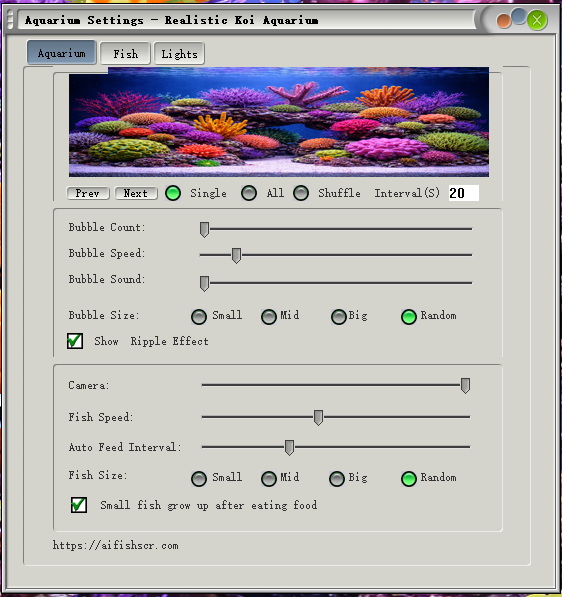Set Fish Size to Small
The image size is (562, 597).
click(x=199, y=479)
